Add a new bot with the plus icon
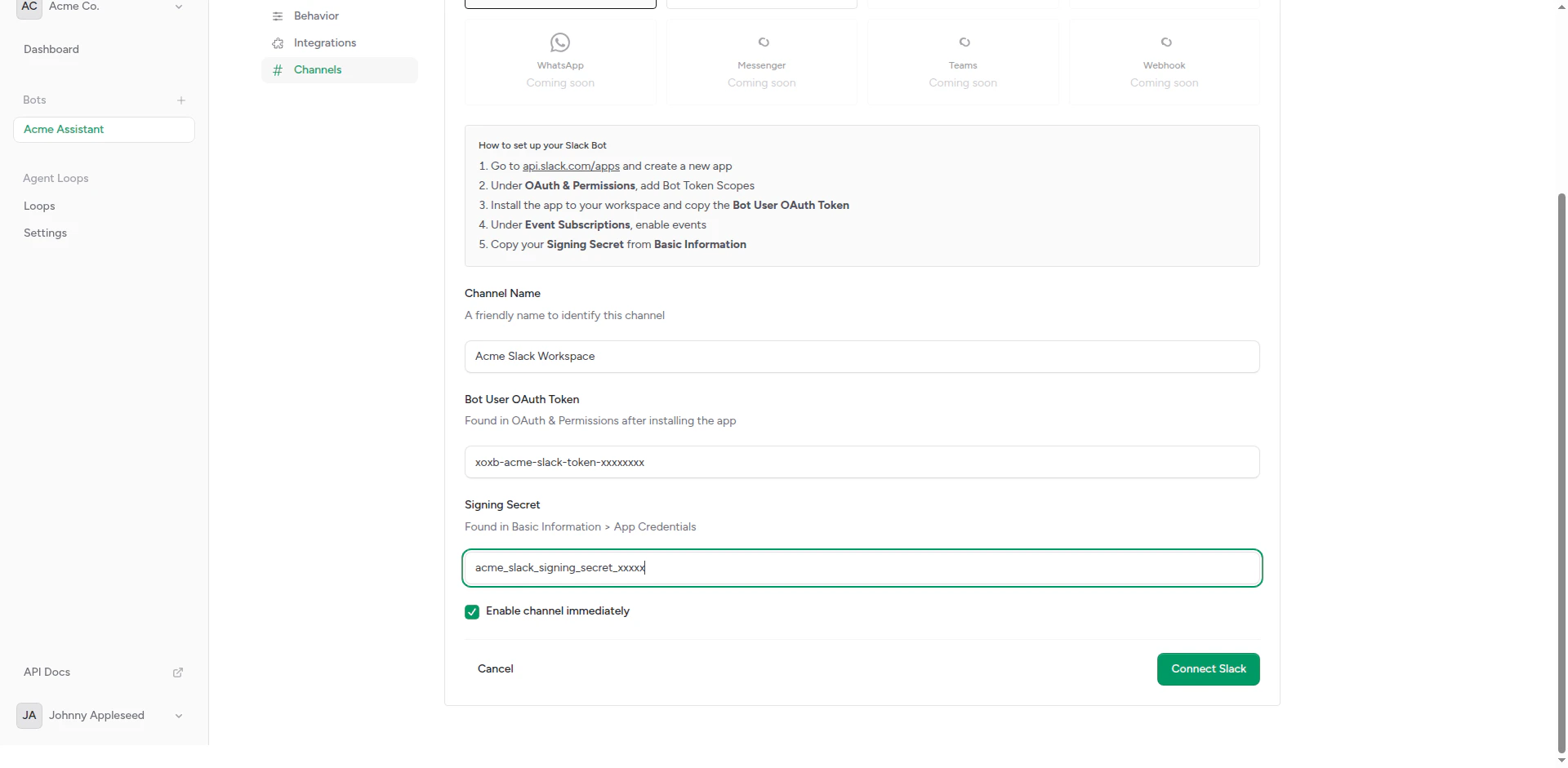This screenshot has width=1568, height=768. point(181,100)
